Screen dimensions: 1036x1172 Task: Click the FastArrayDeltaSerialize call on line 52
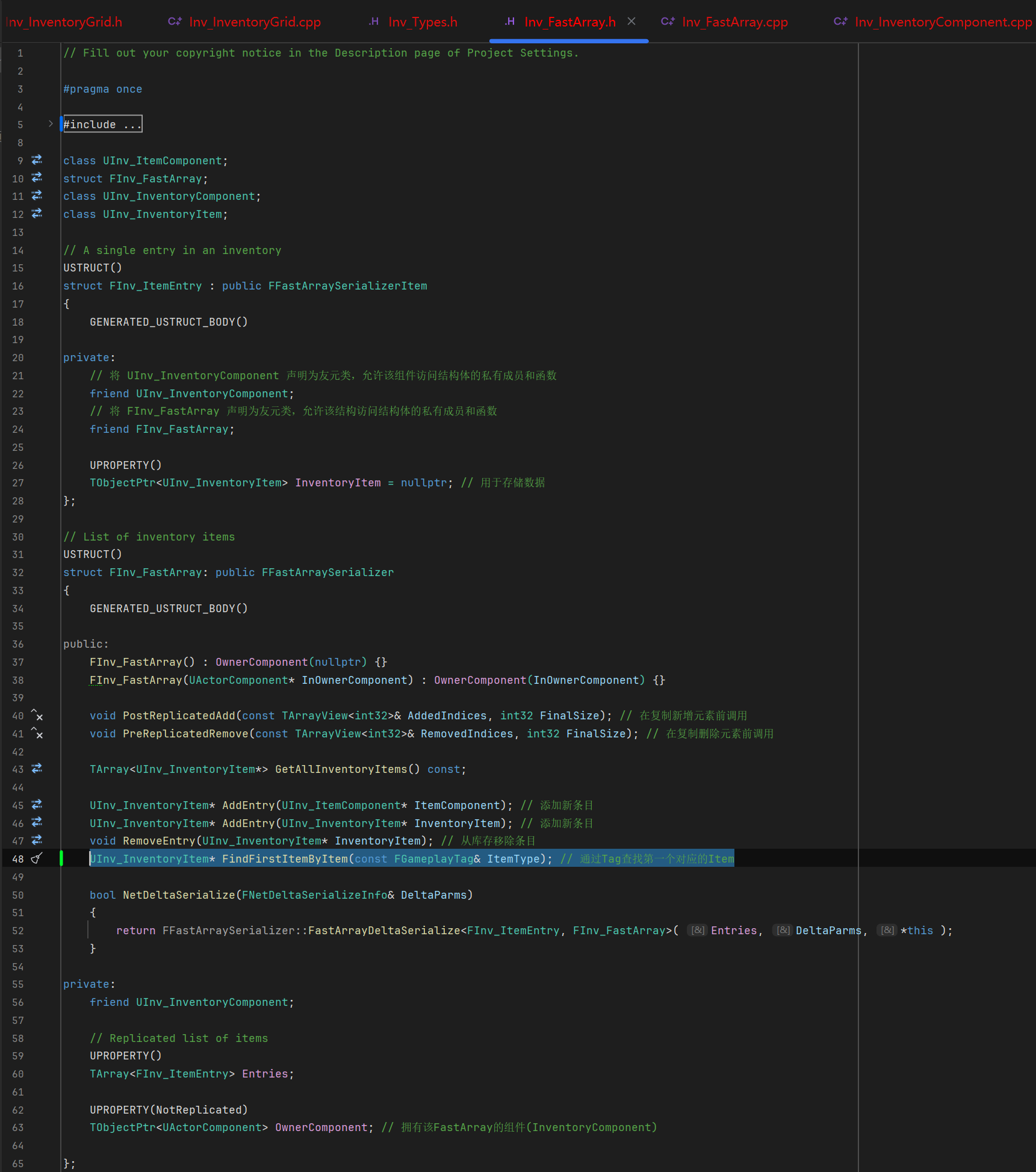point(384,931)
